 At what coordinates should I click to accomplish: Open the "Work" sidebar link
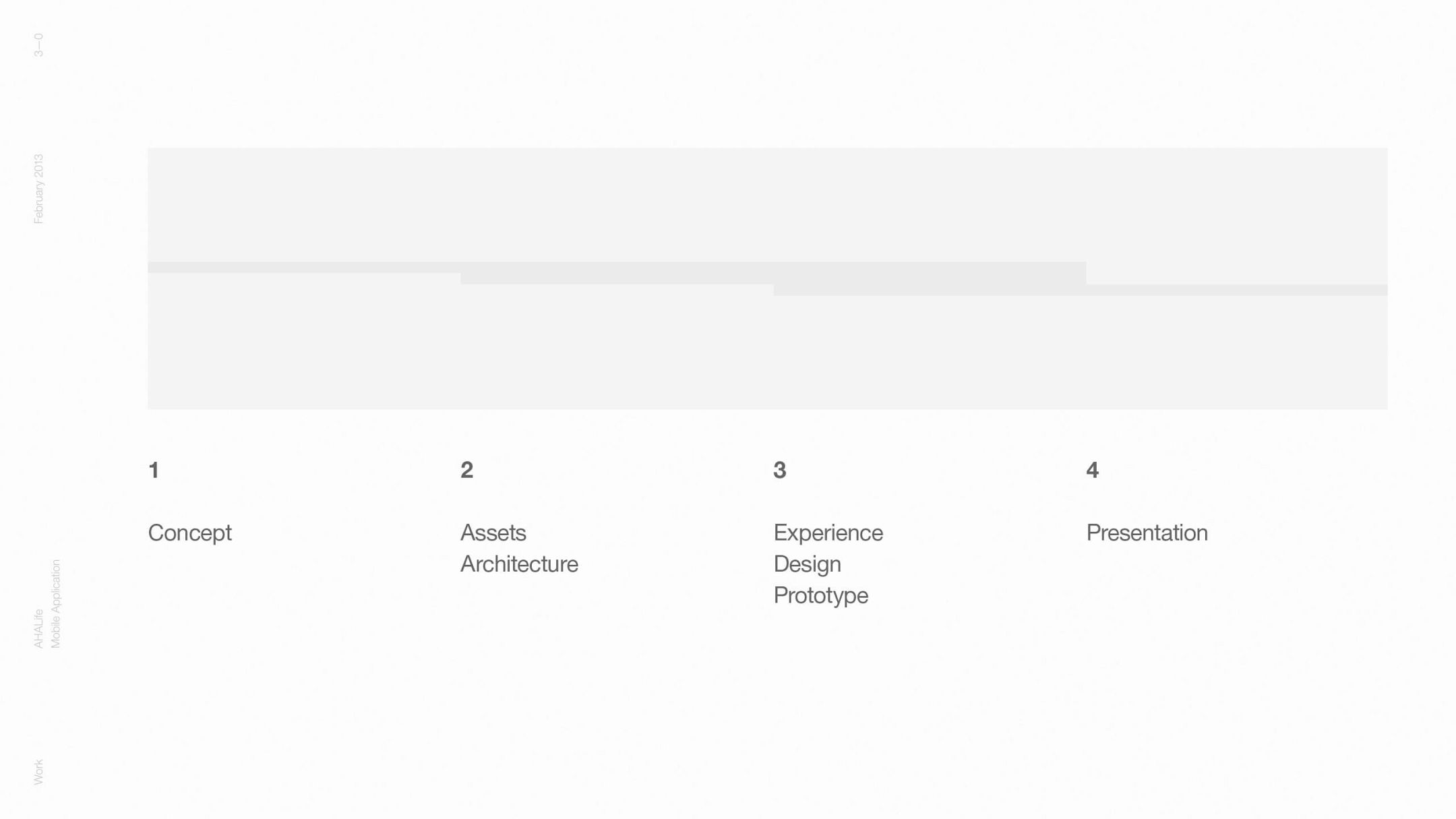point(38,772)
